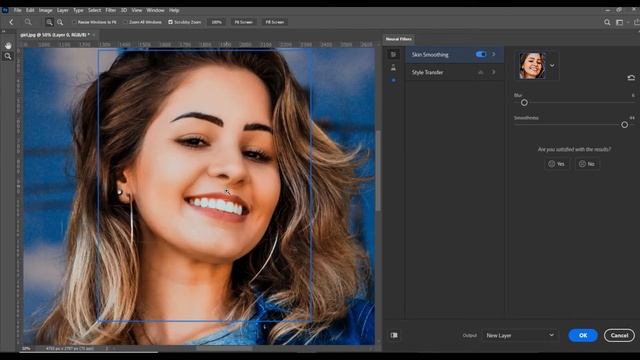Screen dimensions: 640x360
Task: Click the Fit Screen button
Action: [243, 22]
